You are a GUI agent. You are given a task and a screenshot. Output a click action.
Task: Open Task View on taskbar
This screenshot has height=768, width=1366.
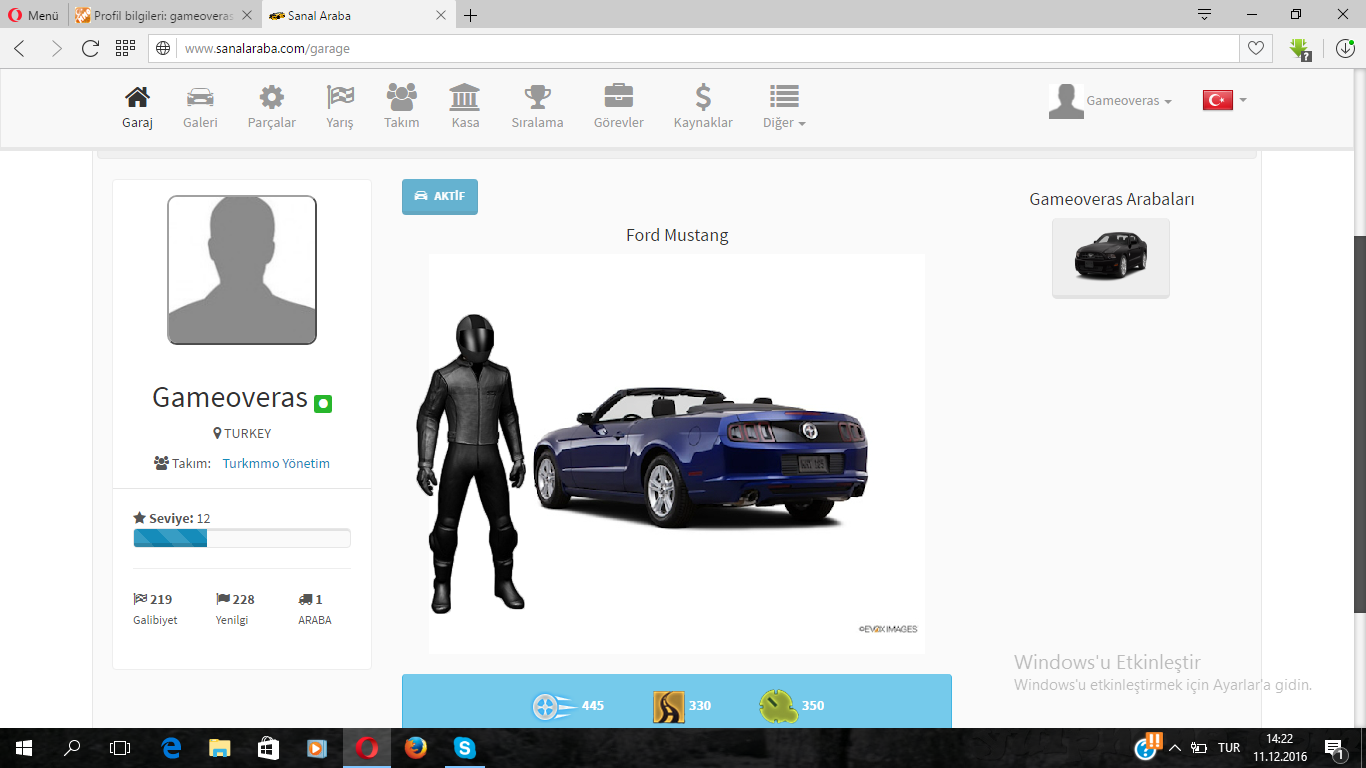[x=120, y=748]
